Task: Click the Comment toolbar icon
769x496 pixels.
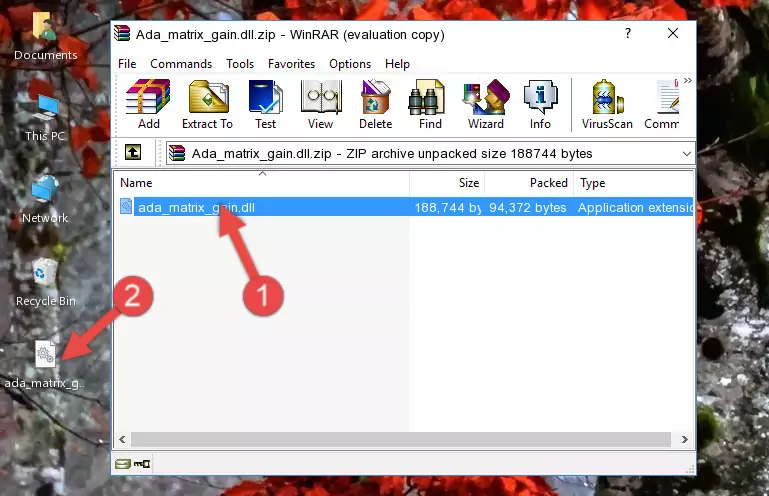Action: point(662,104)
